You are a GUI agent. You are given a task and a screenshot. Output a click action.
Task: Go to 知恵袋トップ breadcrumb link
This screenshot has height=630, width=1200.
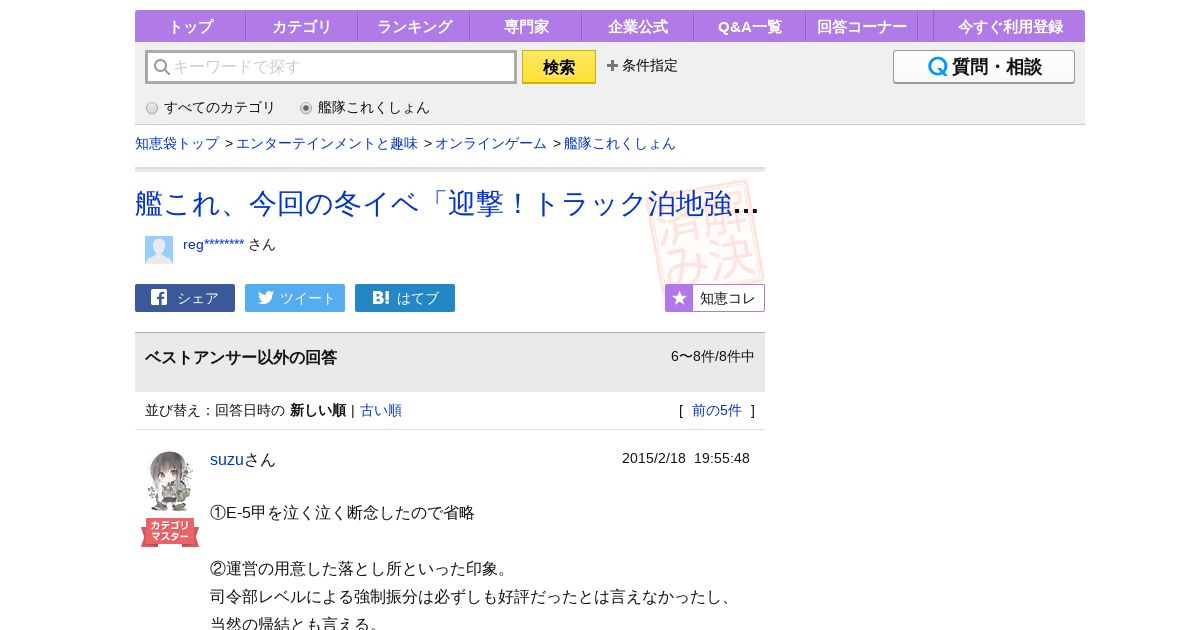click(177, 143)
